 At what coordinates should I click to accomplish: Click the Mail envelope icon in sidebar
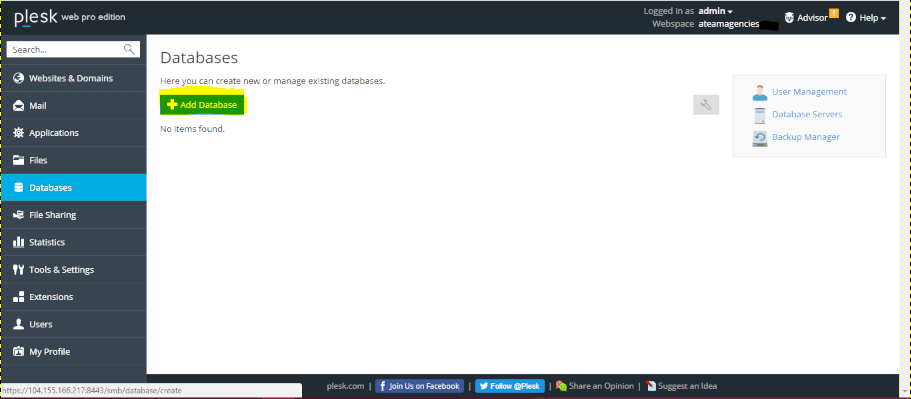18,106
